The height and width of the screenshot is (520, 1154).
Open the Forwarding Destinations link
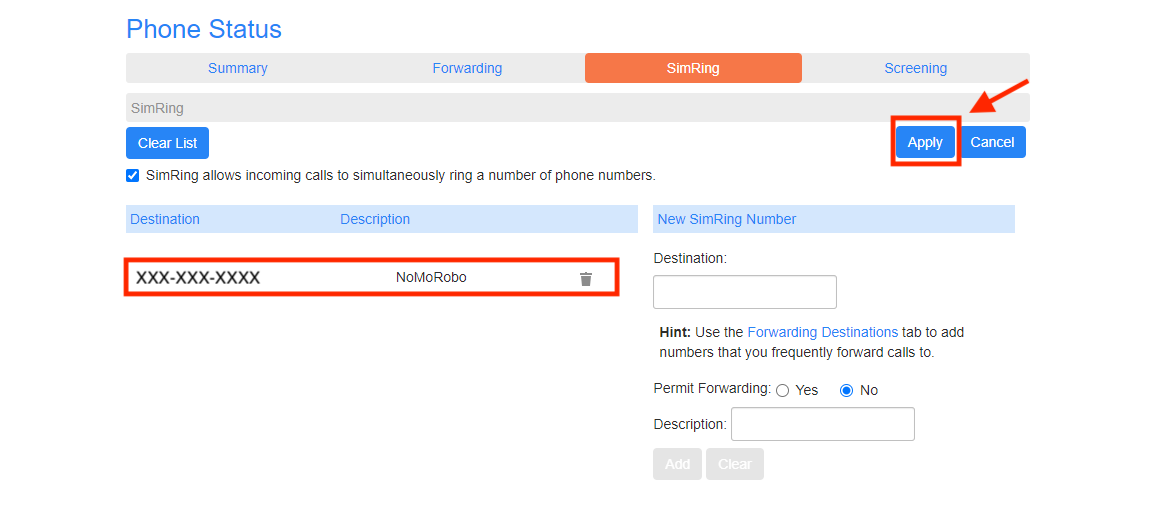[x=822, y=332]
